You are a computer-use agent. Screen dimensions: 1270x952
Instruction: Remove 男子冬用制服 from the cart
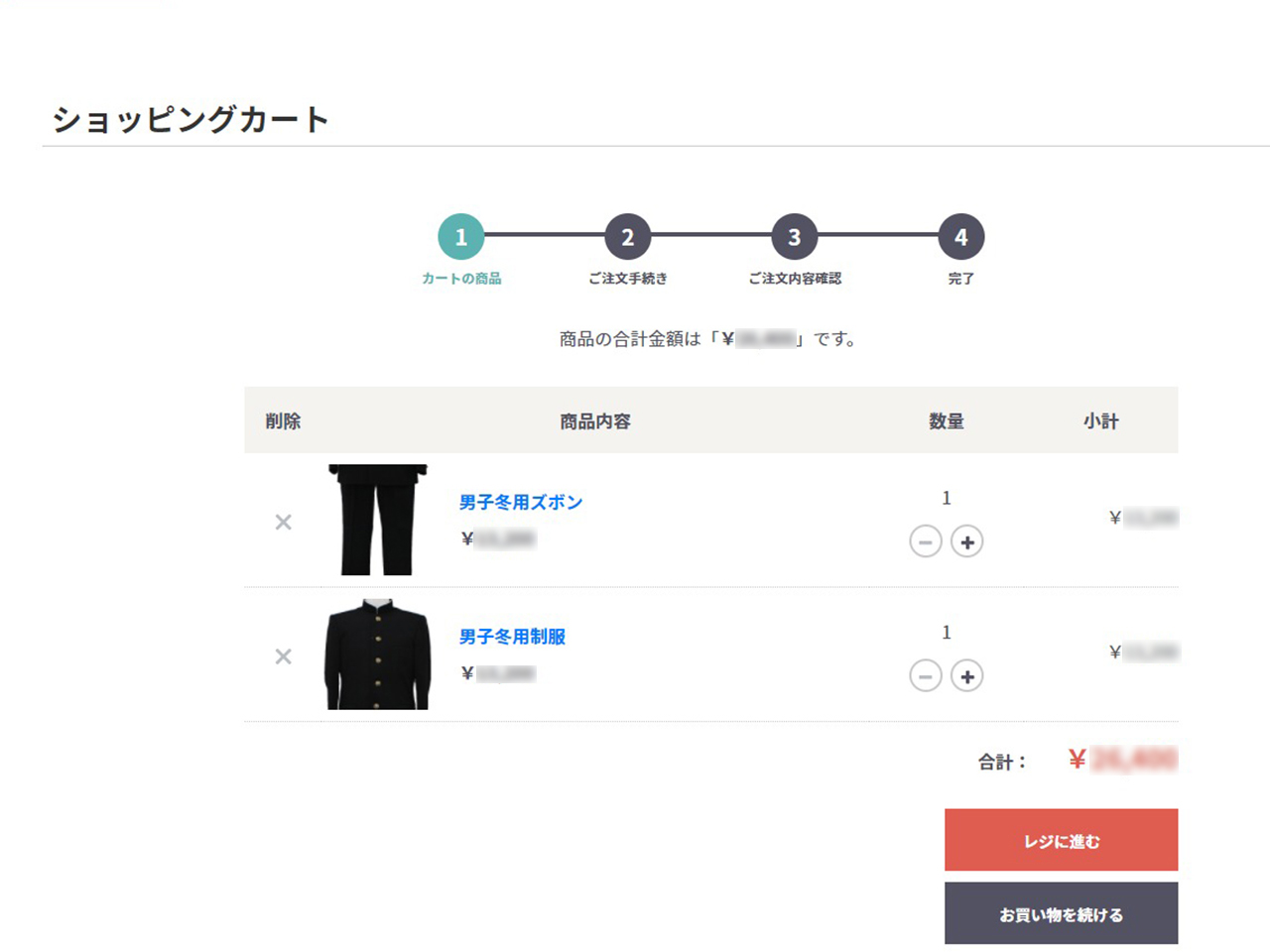tap(283, 656)
